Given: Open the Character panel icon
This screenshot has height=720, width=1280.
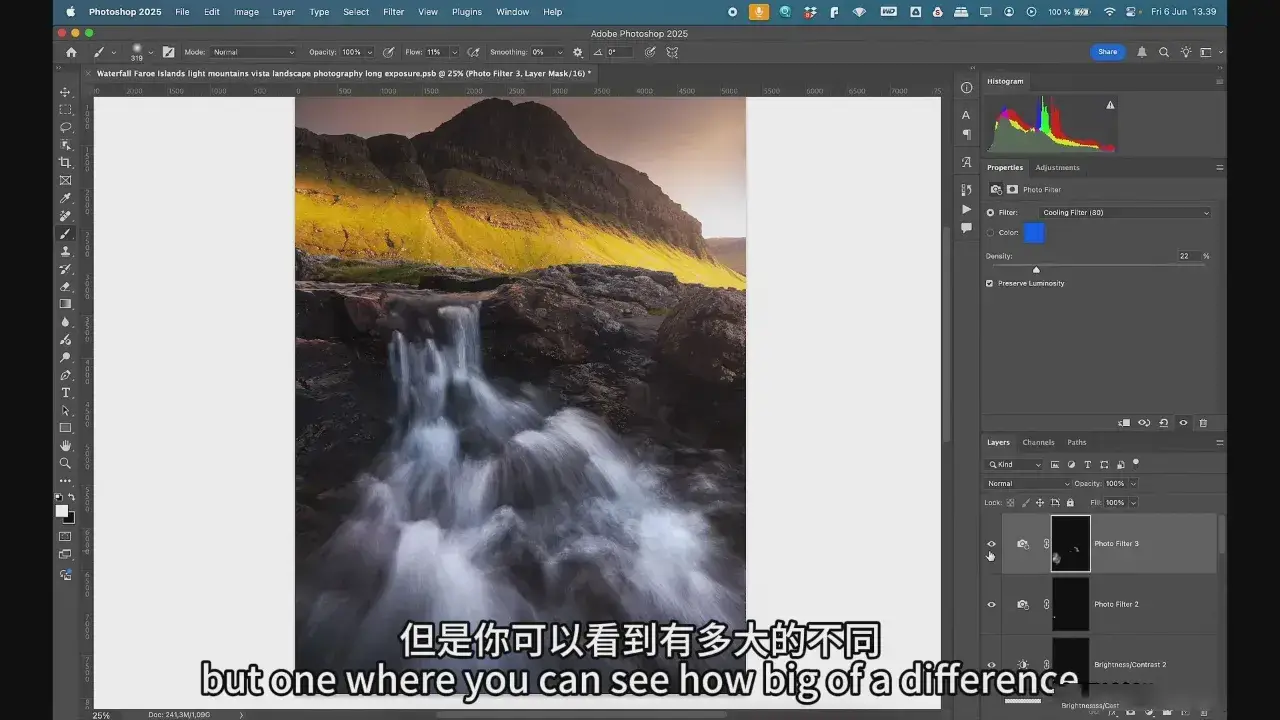Looking at the screenshot, I should tap(966, 115).
